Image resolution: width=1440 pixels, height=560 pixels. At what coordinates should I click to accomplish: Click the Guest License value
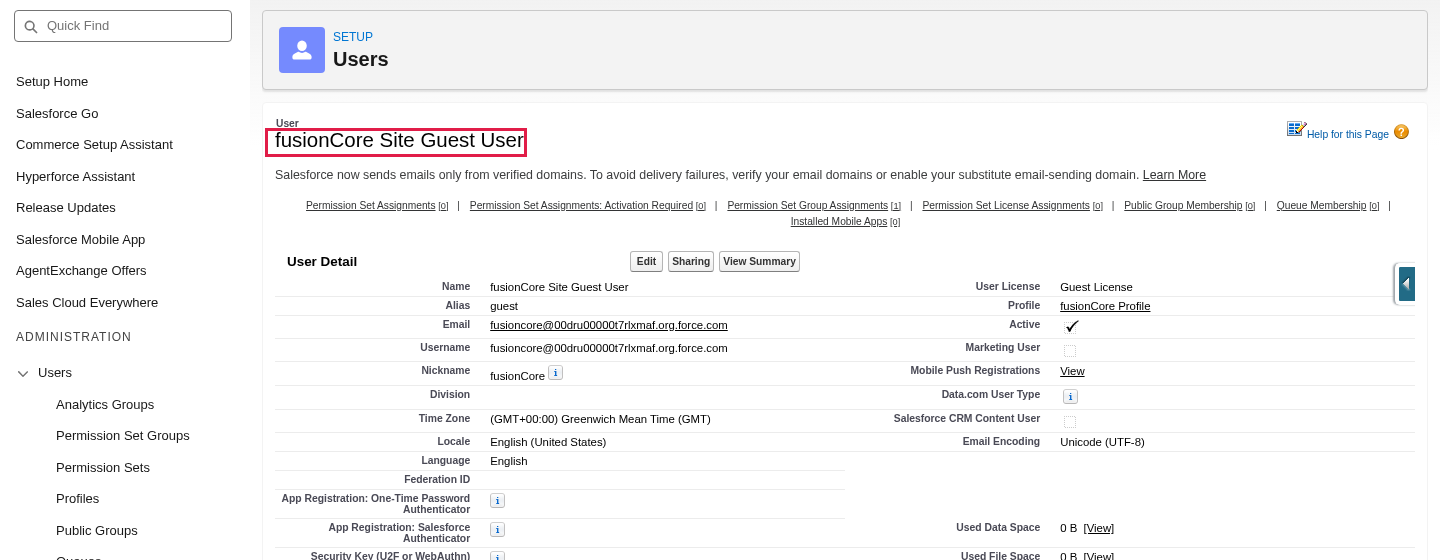pyautogui.click(x=1096, y=287)
